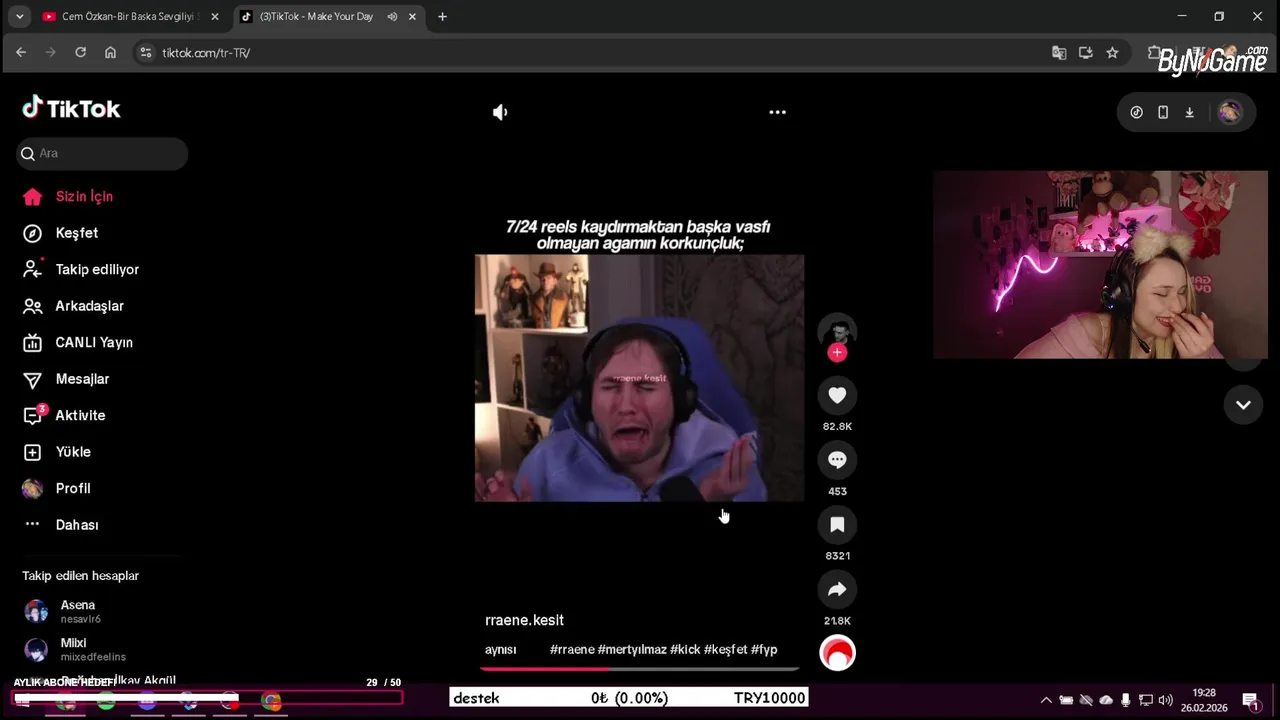
Task: Open the #mertyılmaz hashtag
Action: [x=632, y=650]
